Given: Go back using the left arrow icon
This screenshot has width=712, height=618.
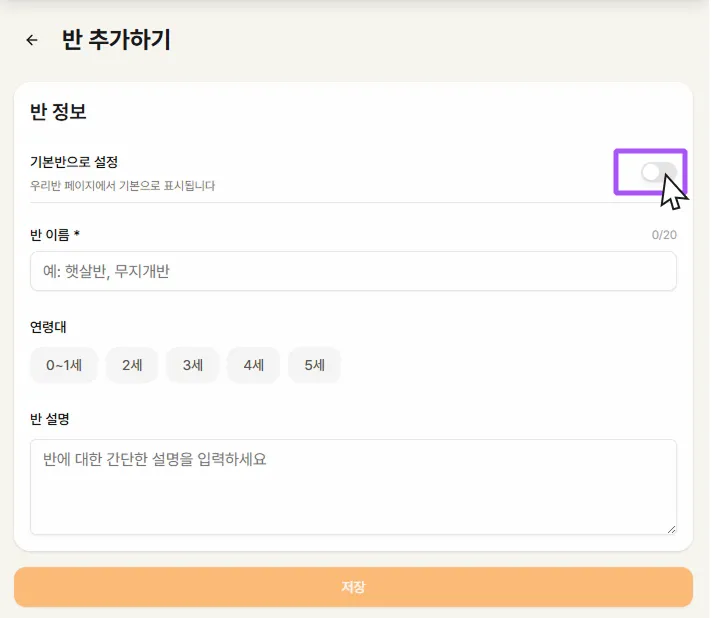Looking at the screenshot, I should [32, 40].
